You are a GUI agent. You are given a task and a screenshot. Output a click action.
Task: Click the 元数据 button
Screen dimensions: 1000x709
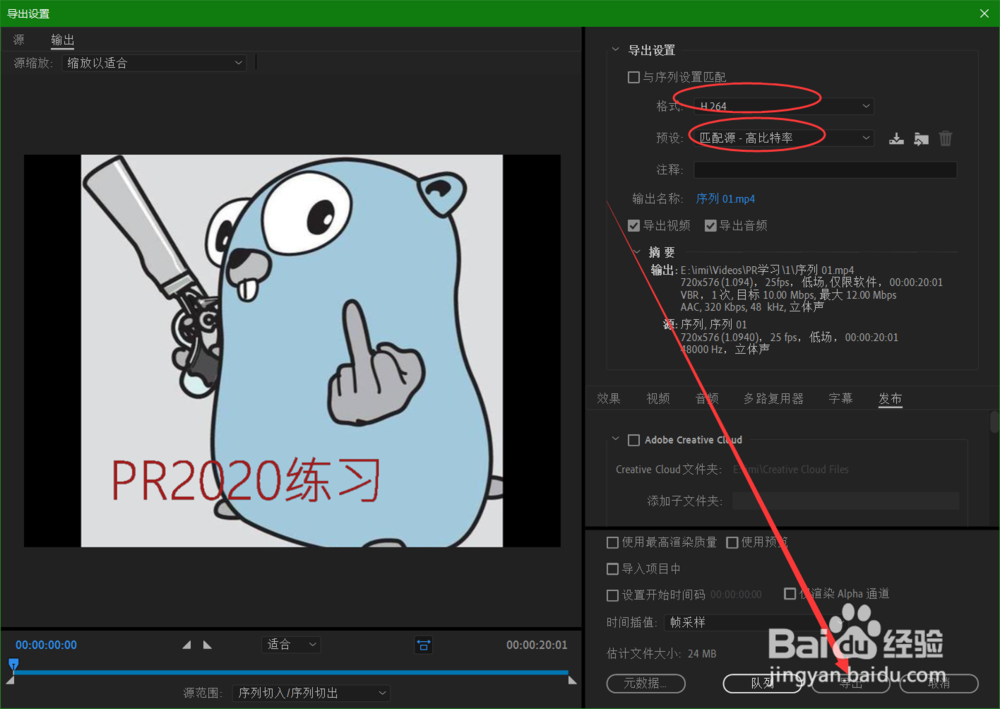646,683
